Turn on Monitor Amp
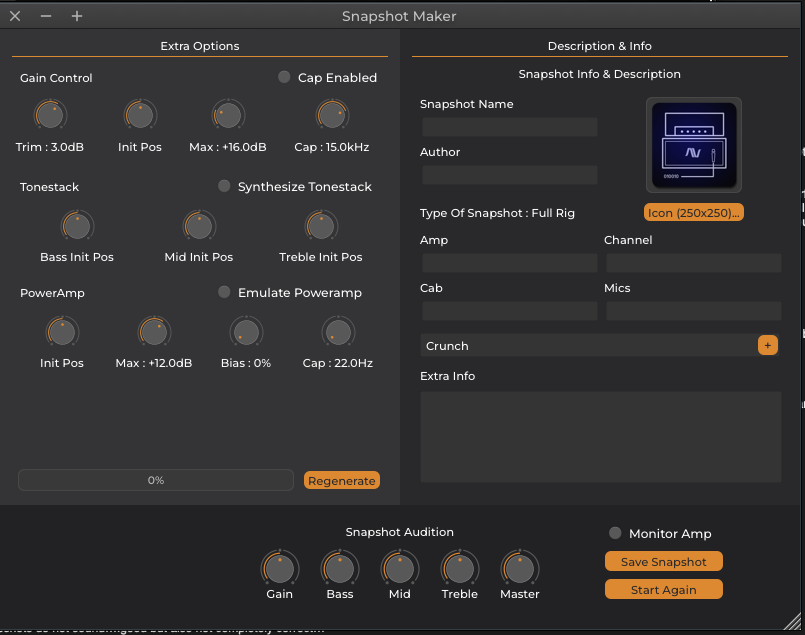 (x=615, y=533)
